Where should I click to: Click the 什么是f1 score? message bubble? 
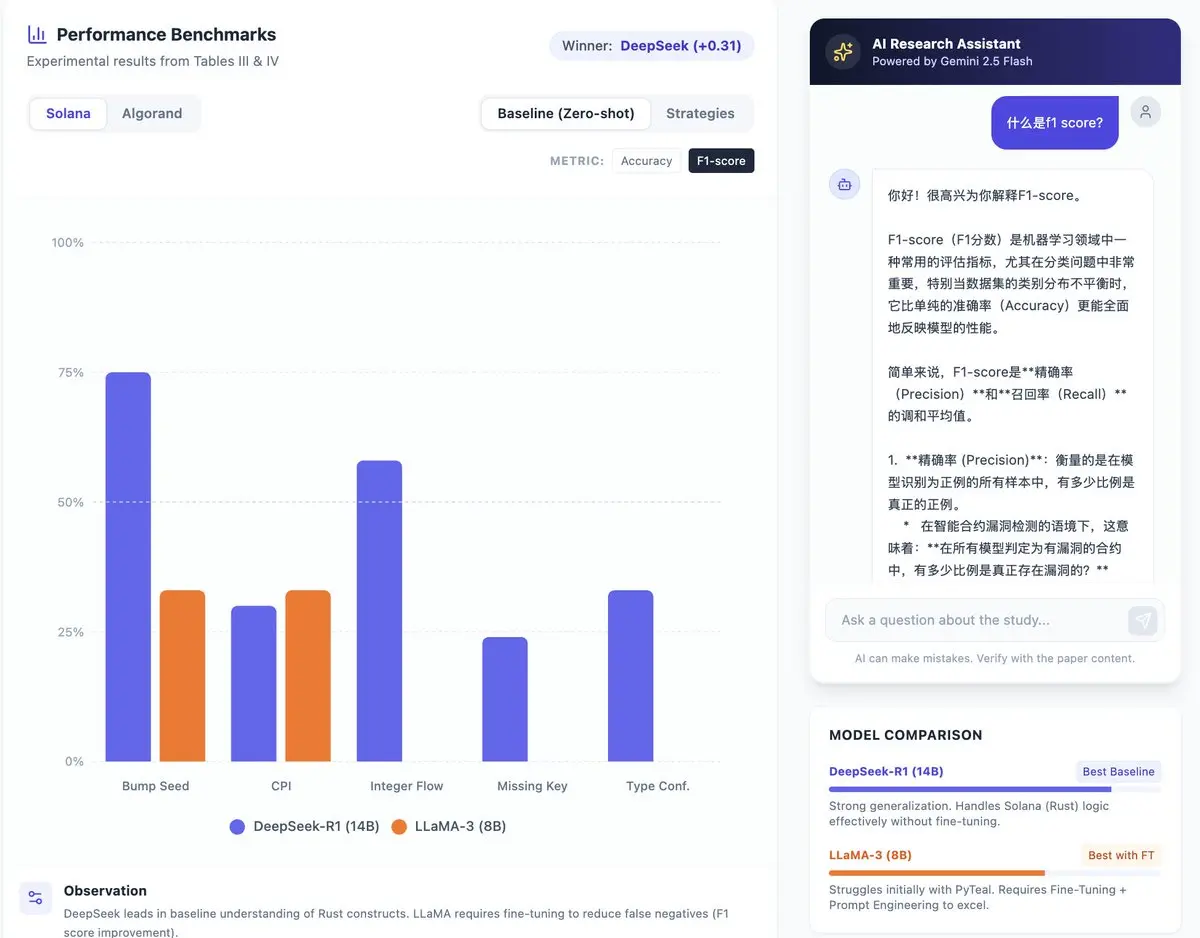coord(1055,122)
